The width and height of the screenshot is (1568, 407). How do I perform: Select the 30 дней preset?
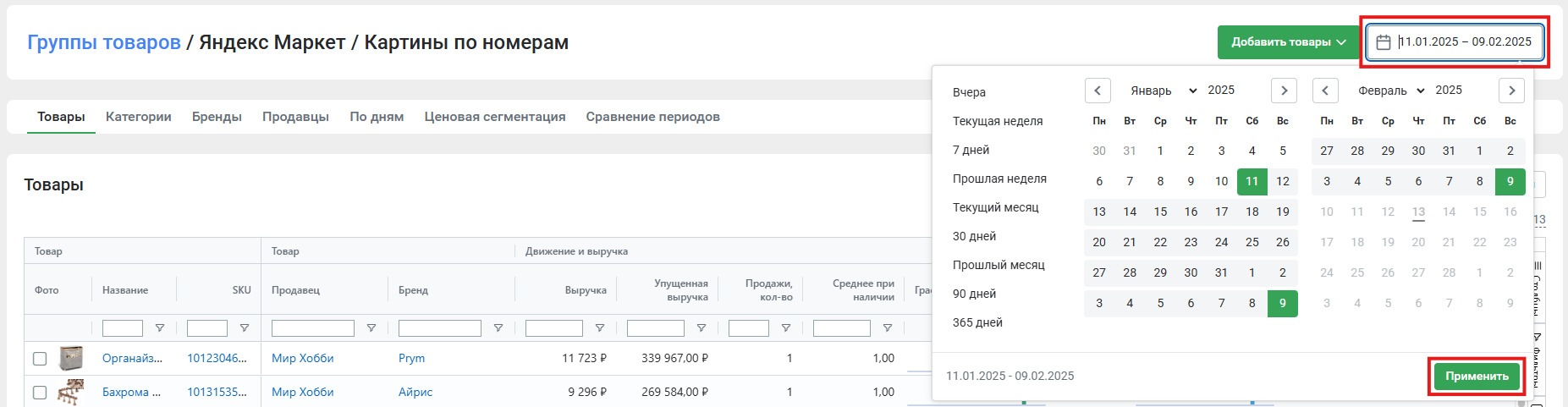point(974,236)
